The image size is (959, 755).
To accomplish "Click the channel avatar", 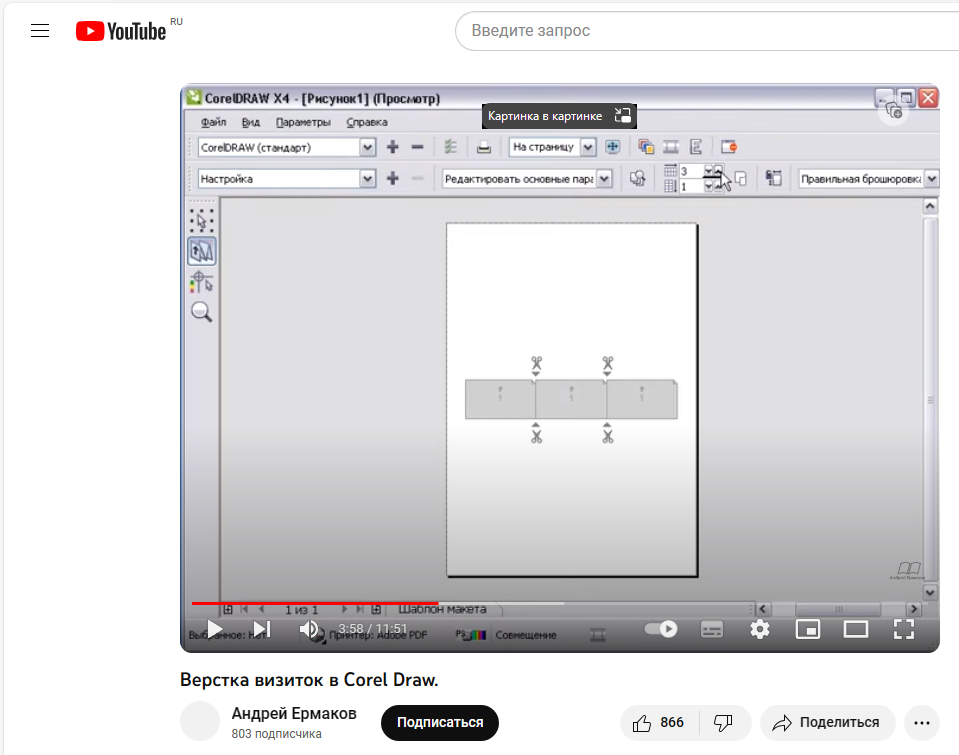I will point(200,721).
